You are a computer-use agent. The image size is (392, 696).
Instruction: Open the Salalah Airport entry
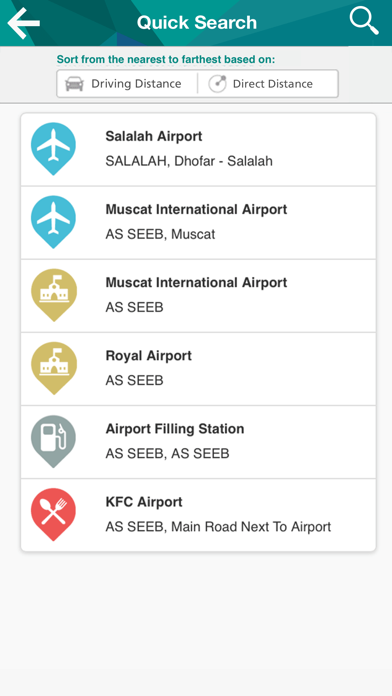point(198,150)
